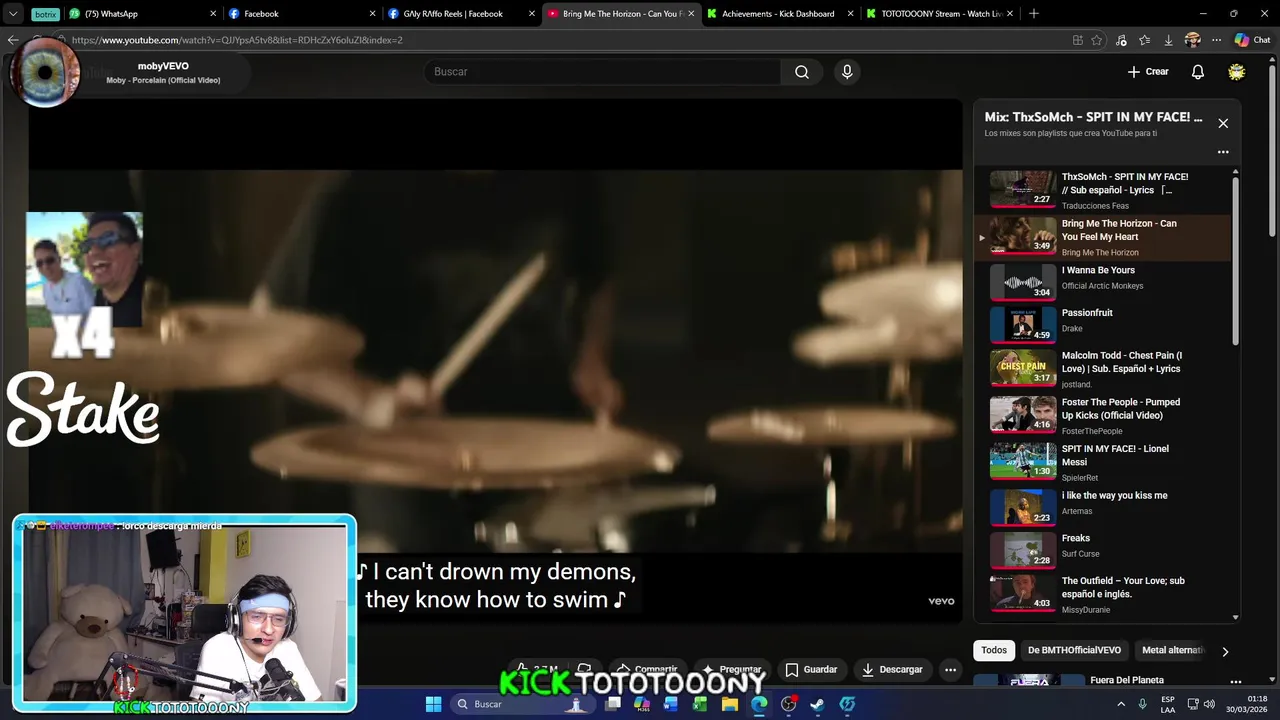Open YouTube notifications bell

(x=1198, y=72)
